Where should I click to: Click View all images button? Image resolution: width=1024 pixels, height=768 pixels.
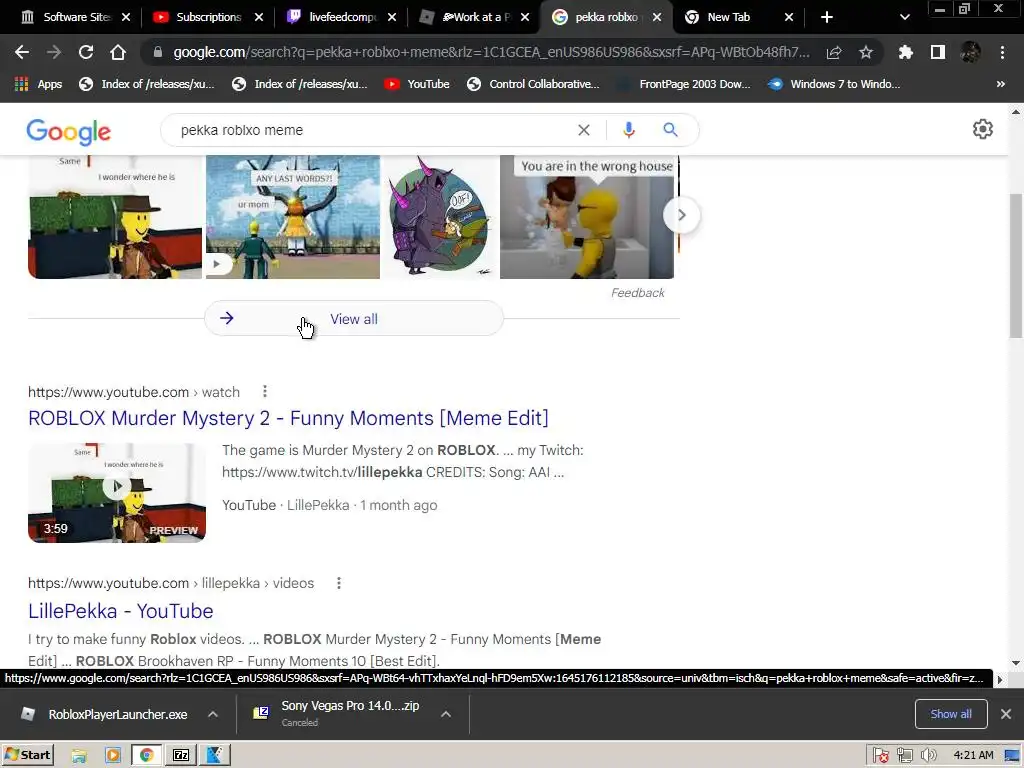pos(354,319)
